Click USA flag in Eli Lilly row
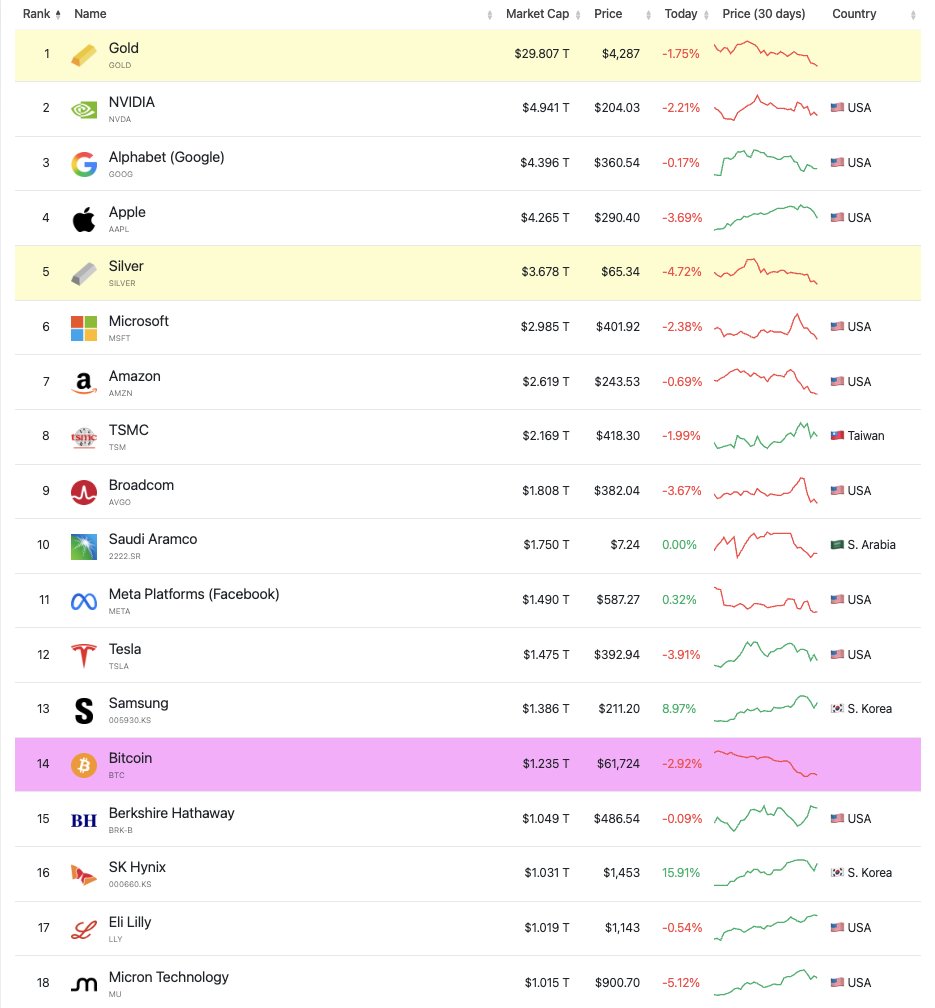 tap(837, 927)
